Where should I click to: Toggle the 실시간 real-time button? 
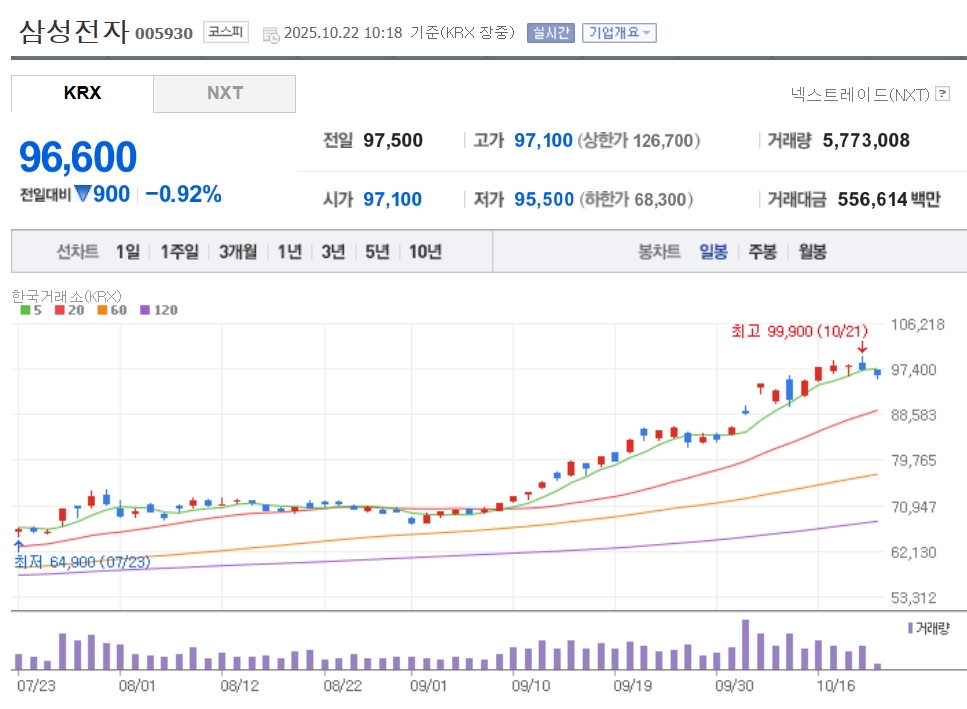tap(550, 32)
